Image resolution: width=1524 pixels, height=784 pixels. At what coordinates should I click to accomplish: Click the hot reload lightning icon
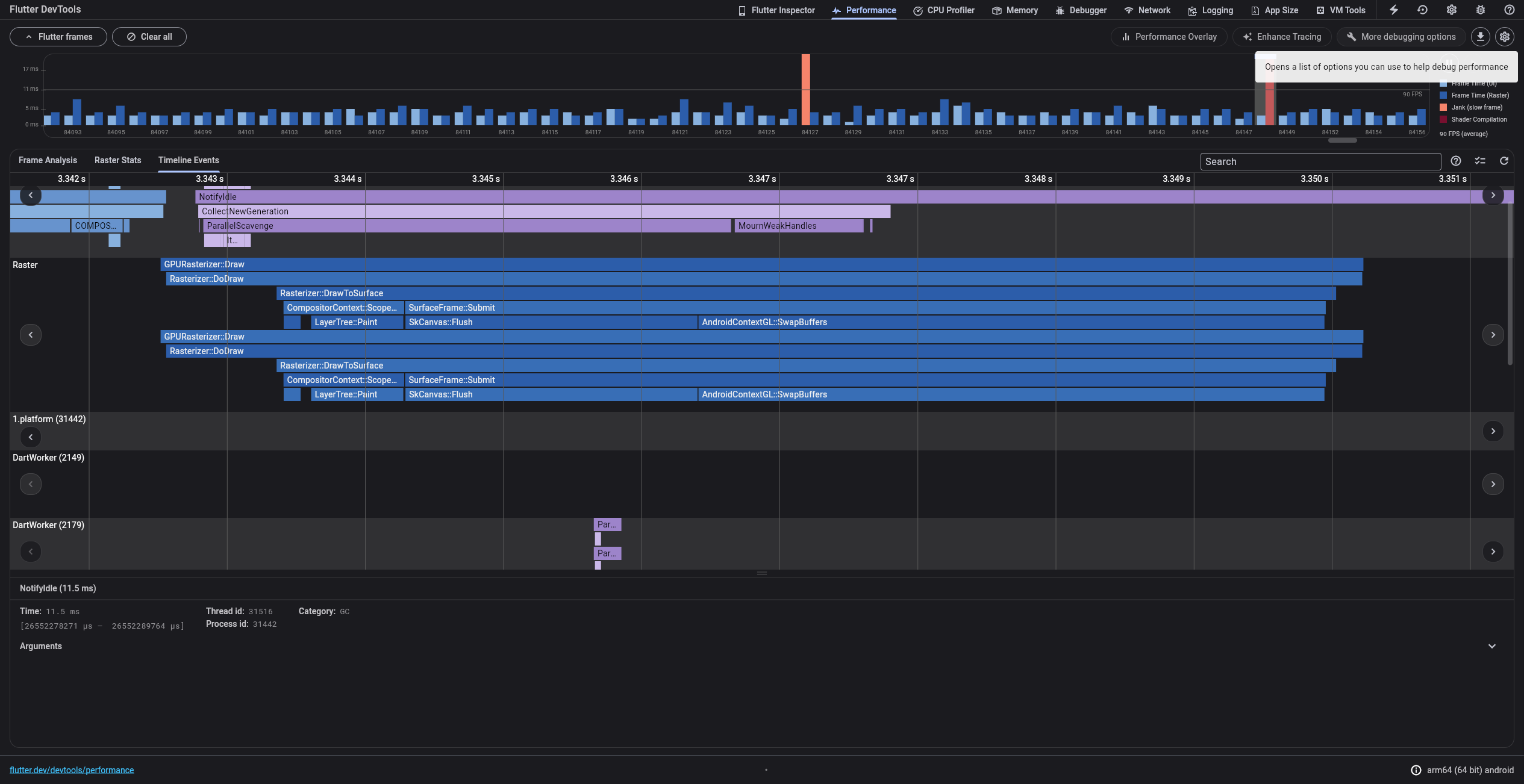click(1393, 10)
